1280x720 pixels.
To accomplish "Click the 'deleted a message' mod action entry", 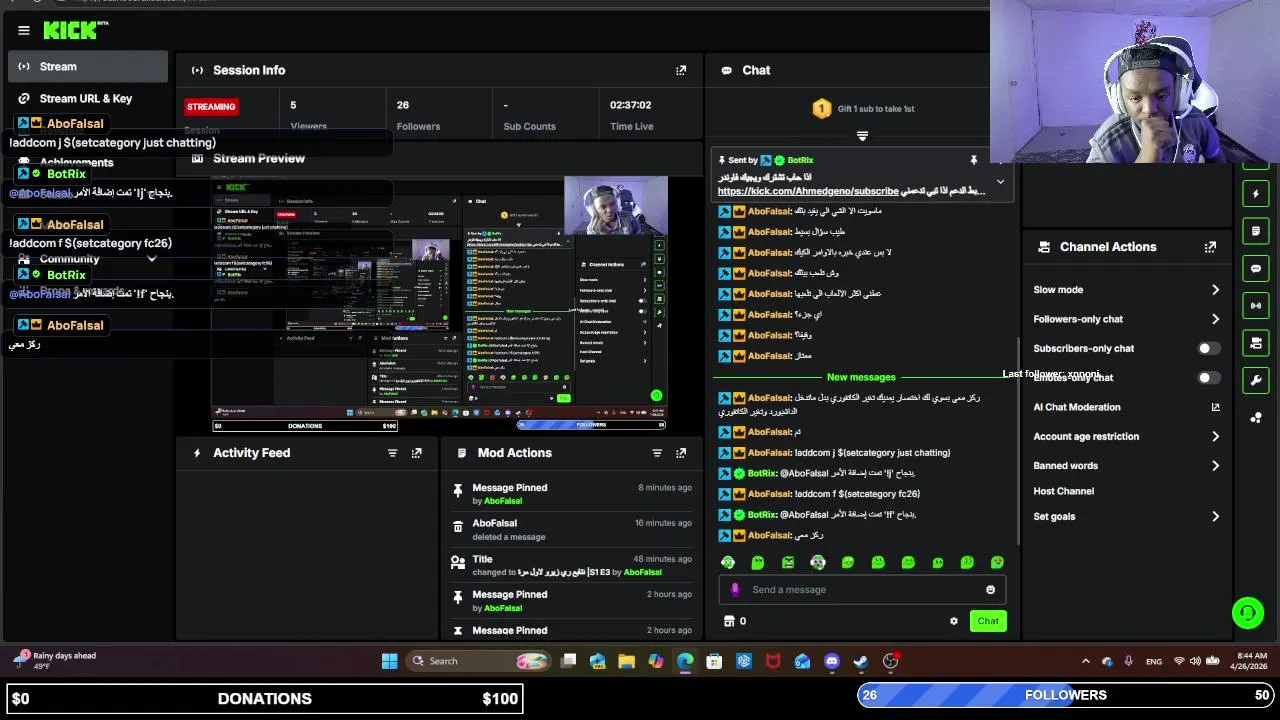I will point(573,530).
